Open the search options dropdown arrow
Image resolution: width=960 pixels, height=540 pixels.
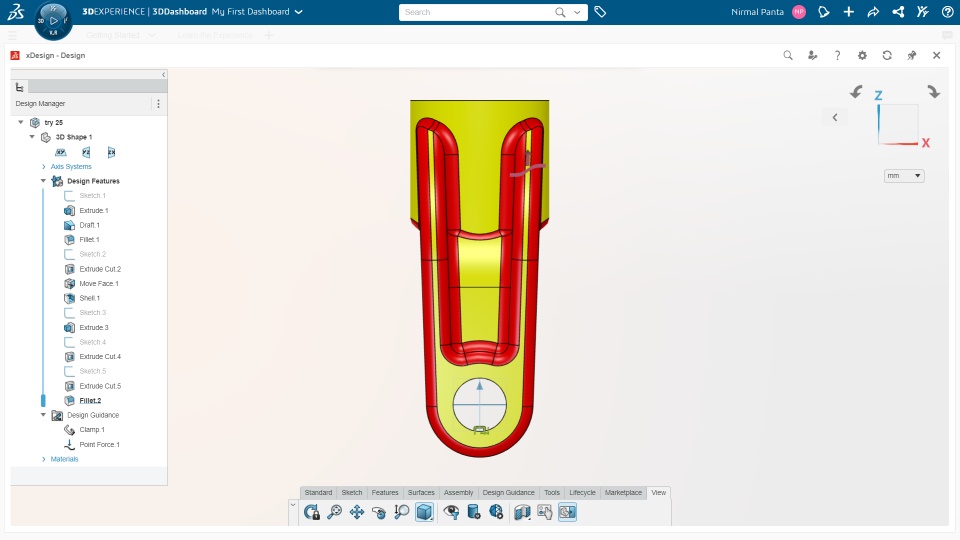[x=577, y=12]
